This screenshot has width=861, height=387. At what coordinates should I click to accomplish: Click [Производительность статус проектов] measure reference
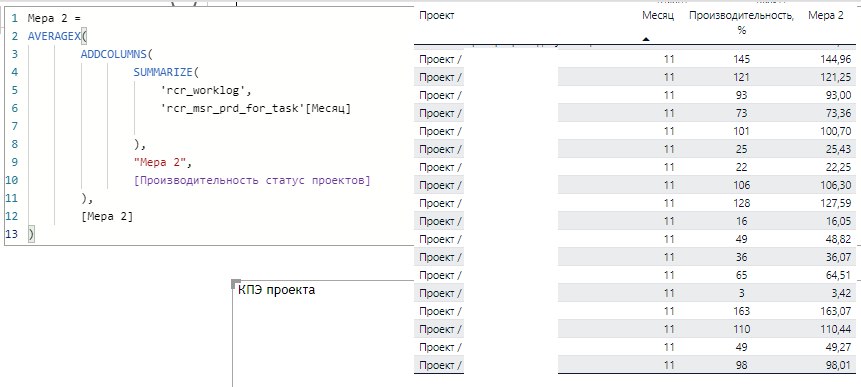click(252, 181)
